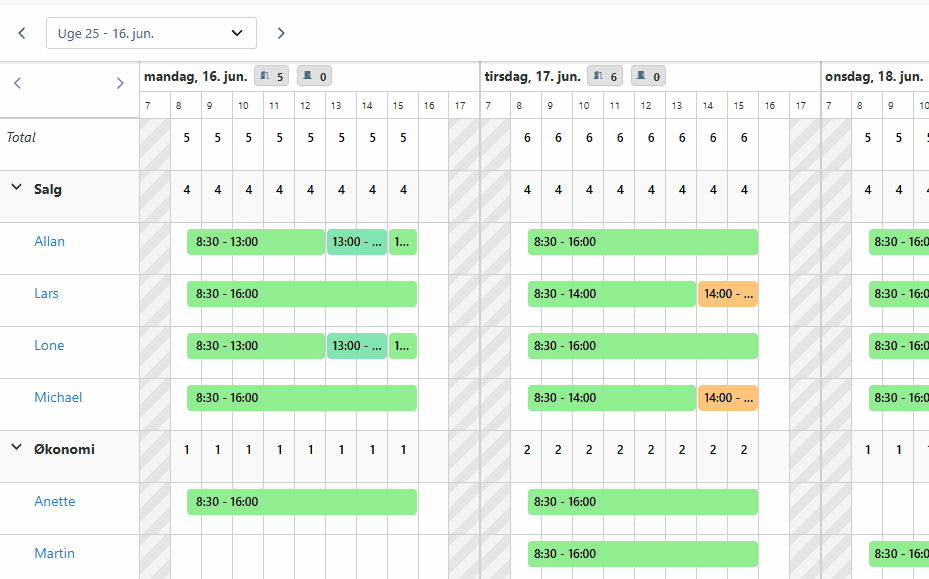Image resolution: width=929 pixels, height=579 pixels.
Task: Collapse the Økonomi department group
Action: click(16, 447)
